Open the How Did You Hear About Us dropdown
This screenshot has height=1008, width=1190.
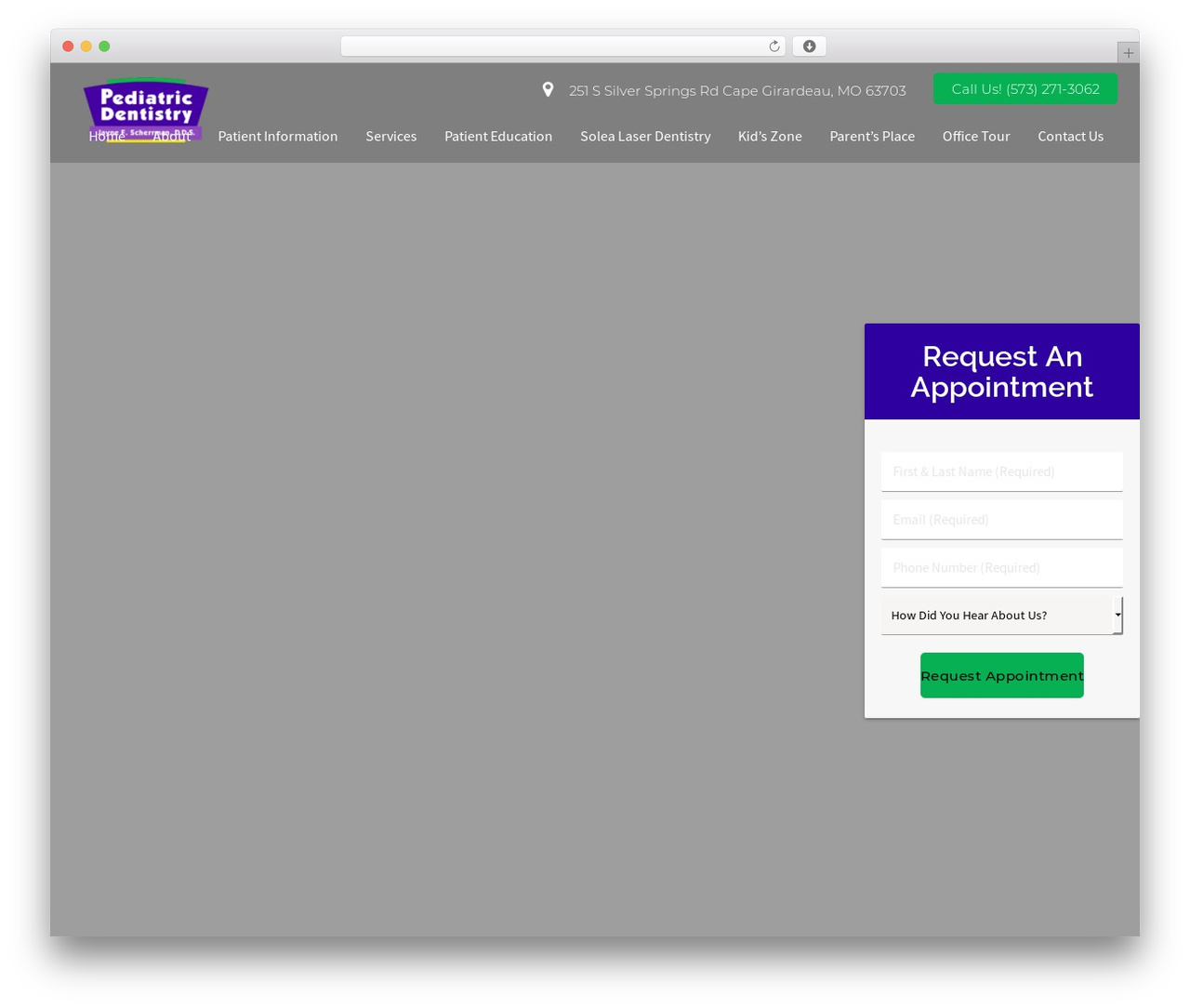coord(1002,616)
